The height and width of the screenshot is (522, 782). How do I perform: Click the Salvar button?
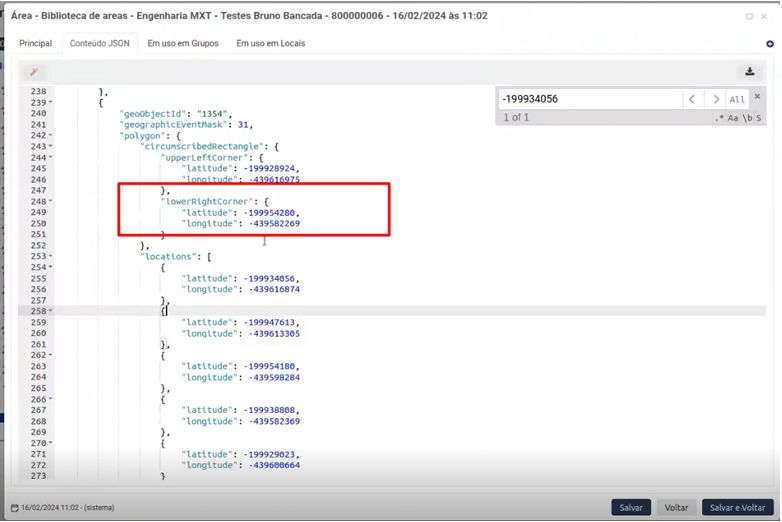[x=631, y=508]
